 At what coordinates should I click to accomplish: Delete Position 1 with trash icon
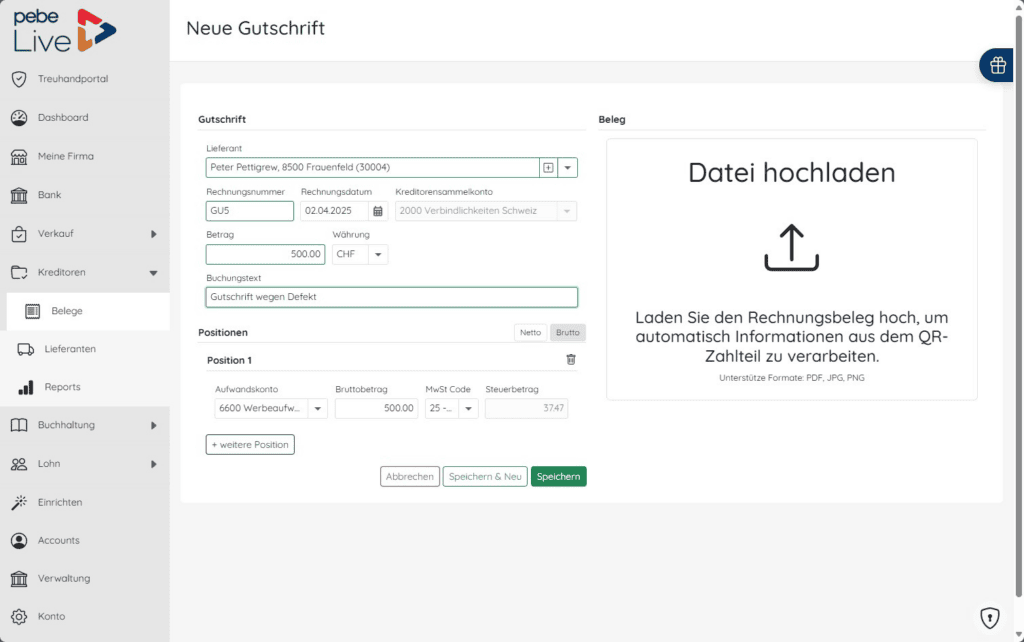tap(571, 360)
